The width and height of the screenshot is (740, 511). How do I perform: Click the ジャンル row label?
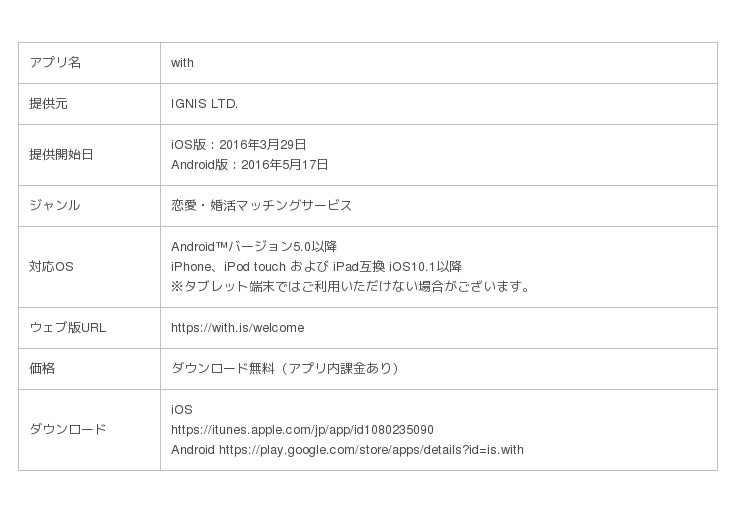point(55,206)
